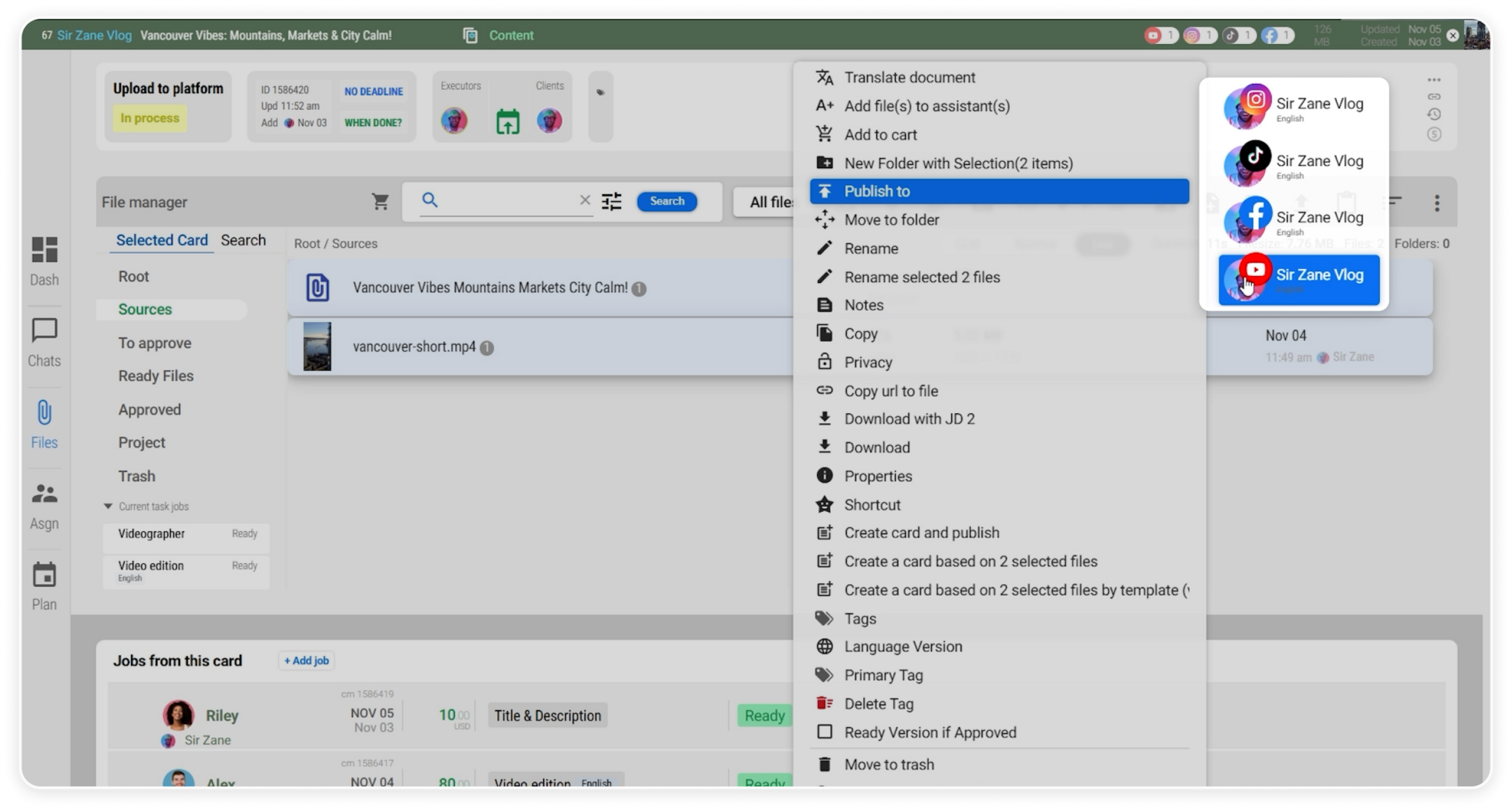This screenshot has height=811, width=1512.
Task: Collapse Current task jobs list
Action: pos(108,506)
